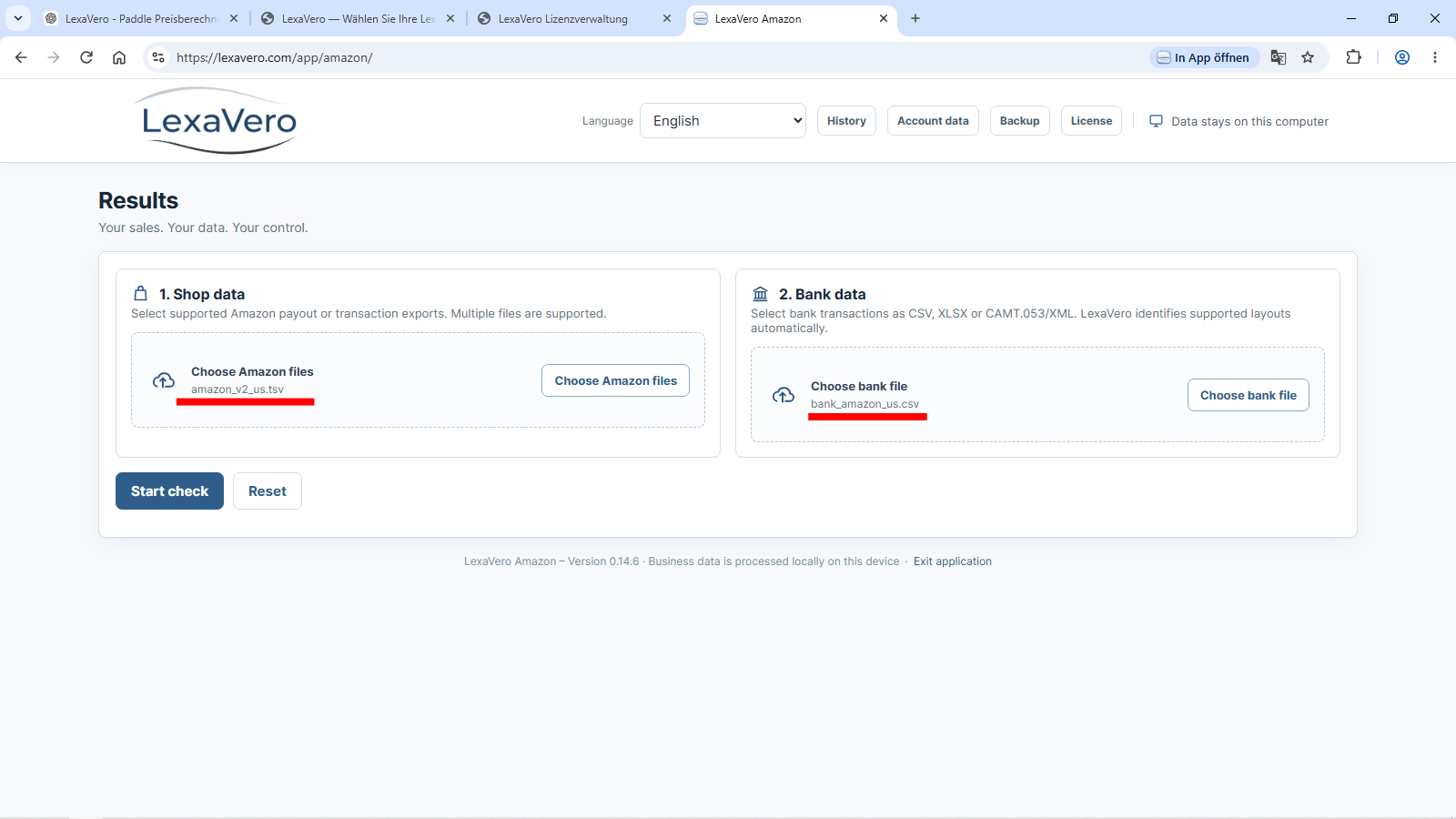Screen dimensions: 1456x819
Task: Click the bank_amazon_us.csv file name
Action: [x=865, y=404]
